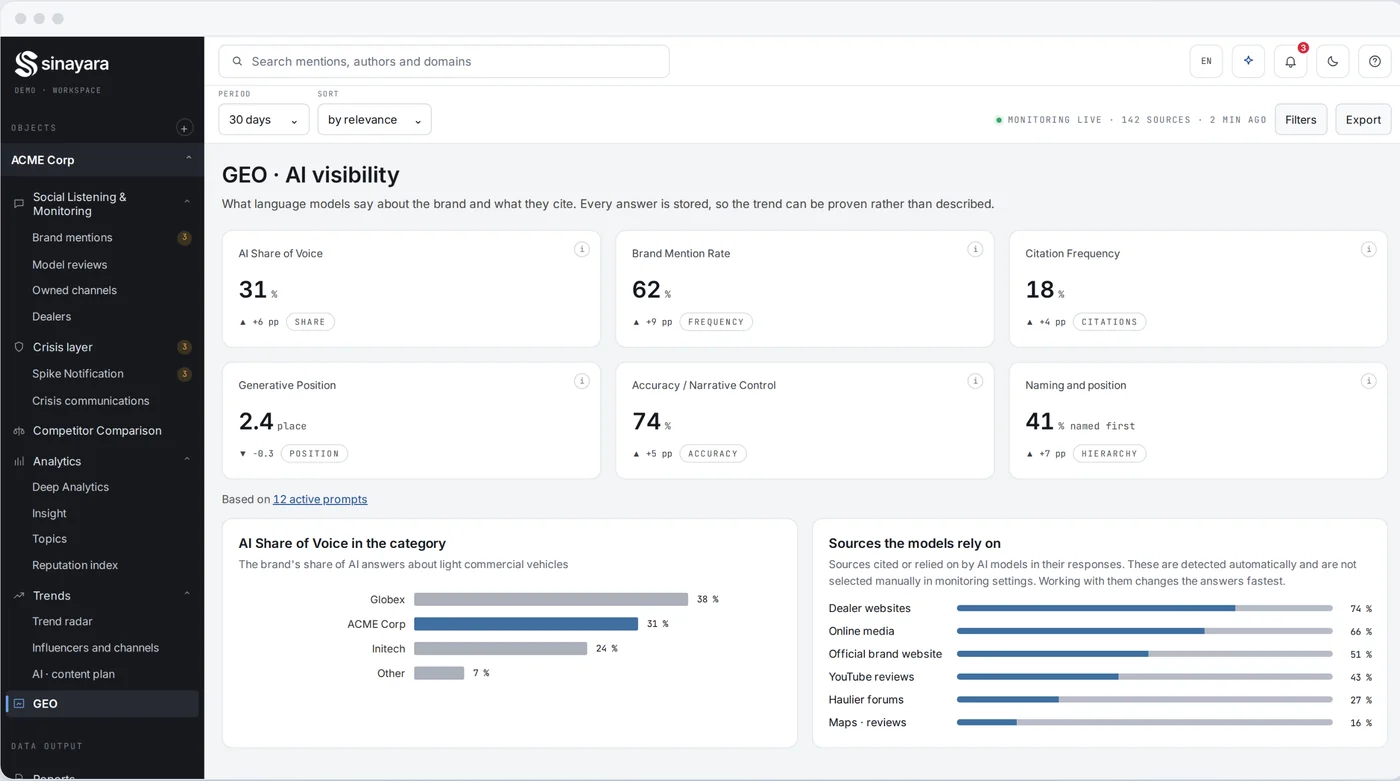Click the Export button
Screen dimensions: 1400x781
[x=1363, y=119]
